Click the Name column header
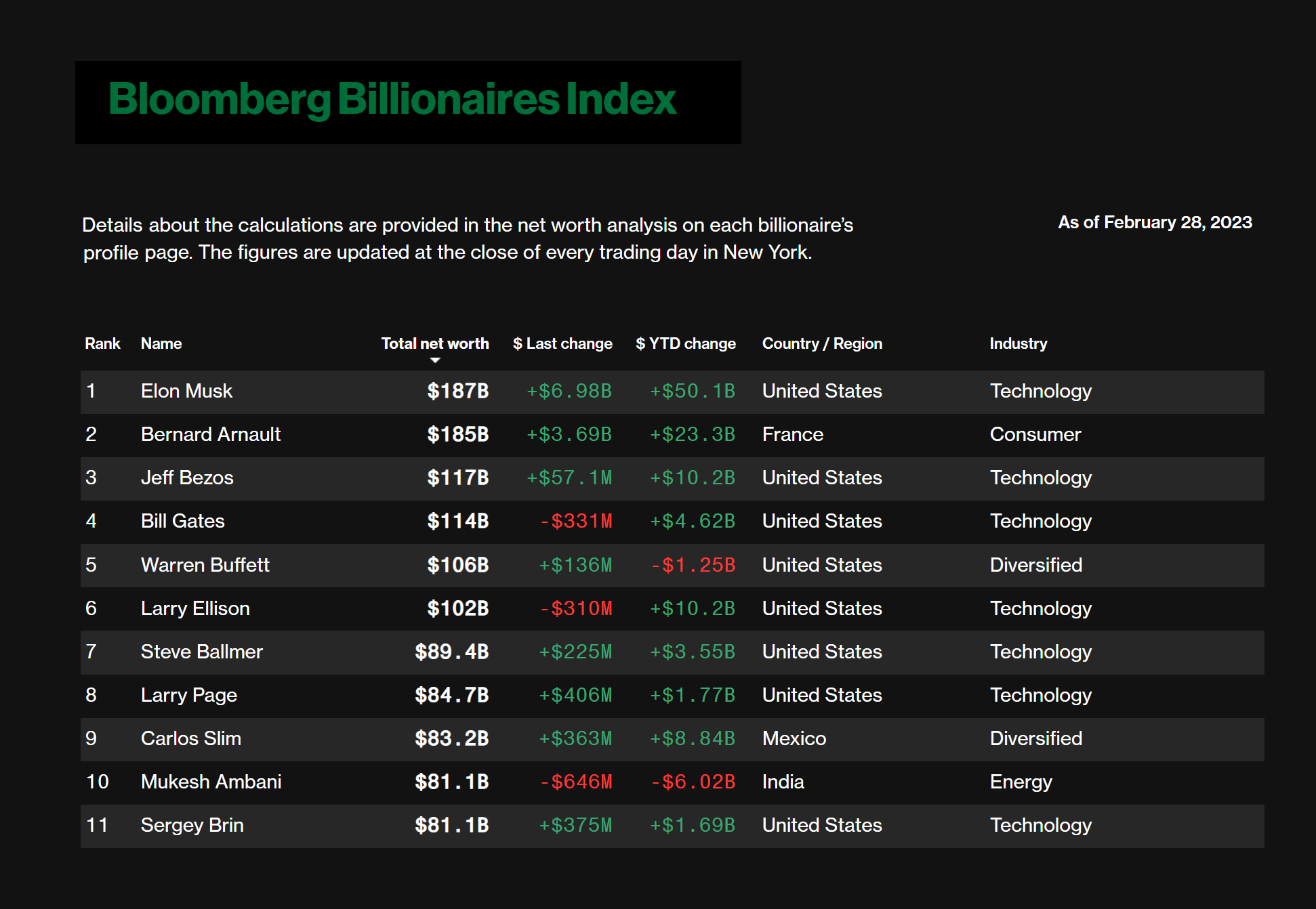Viewport: 1316px width, 909px height. 161,343
